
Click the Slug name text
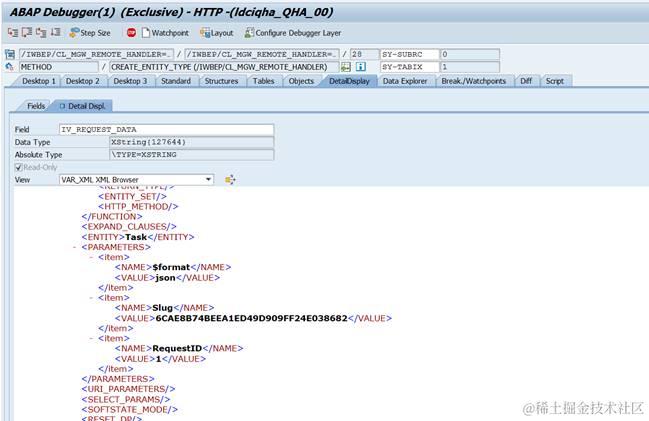pyautogui.click(x=162, y=308)
